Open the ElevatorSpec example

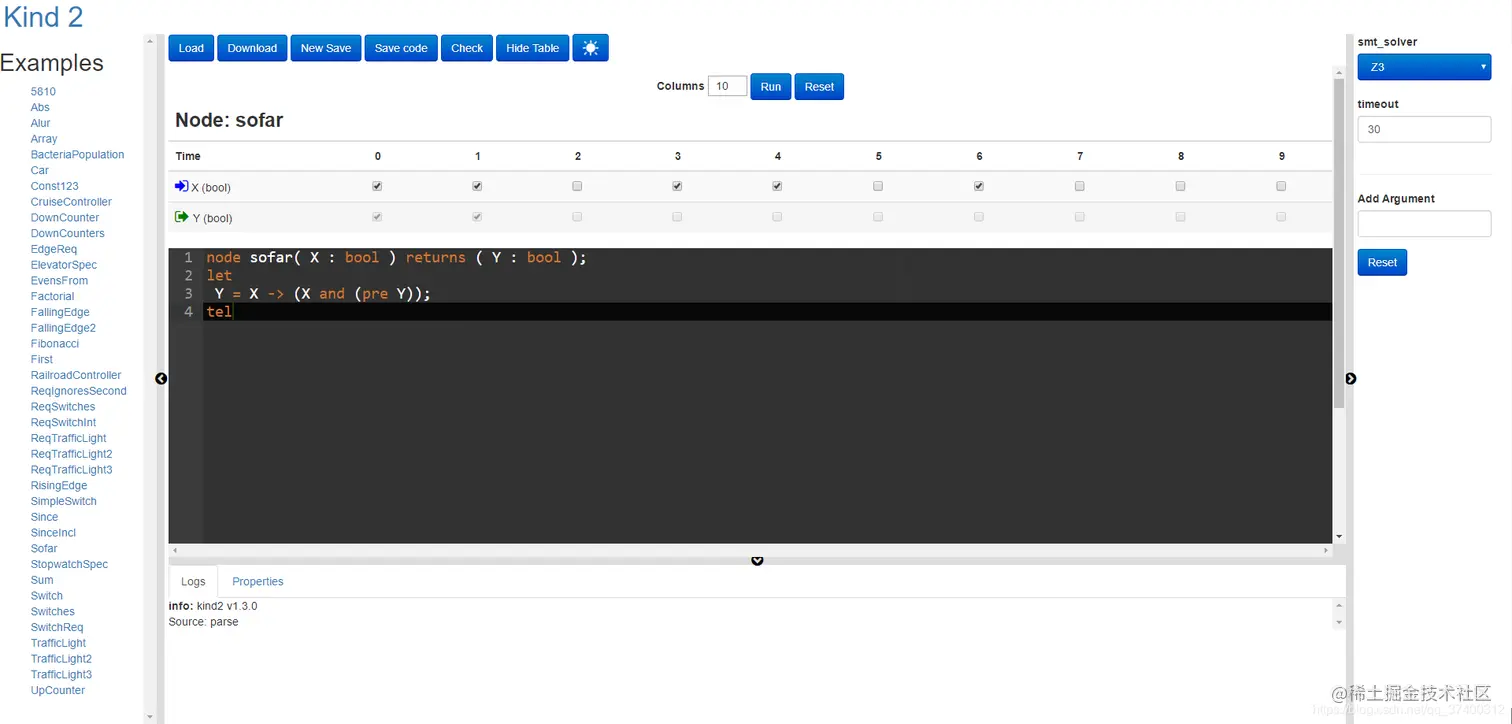click(64, 265)
